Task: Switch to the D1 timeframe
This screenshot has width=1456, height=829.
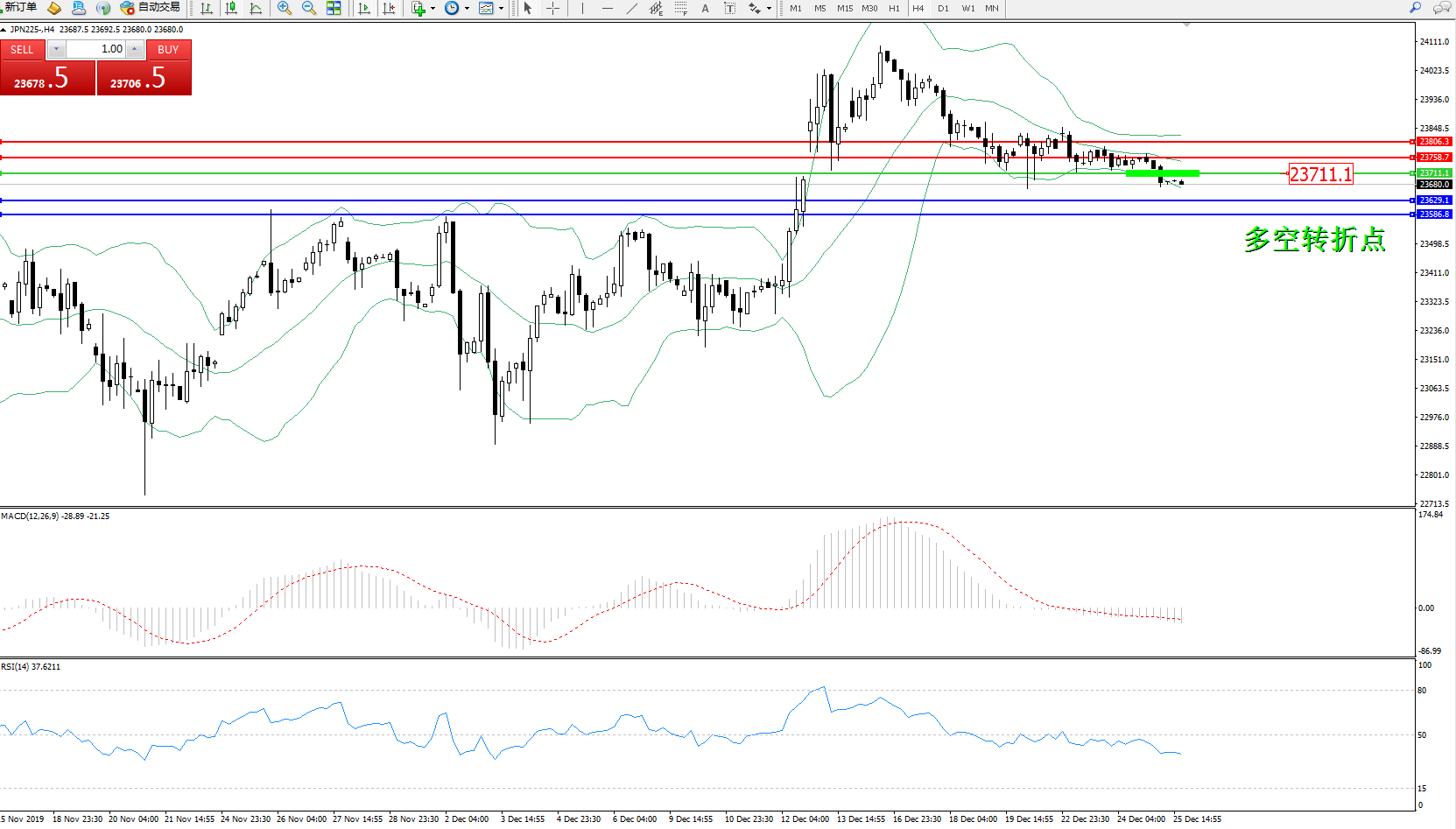Action: [x=943, y=8]
